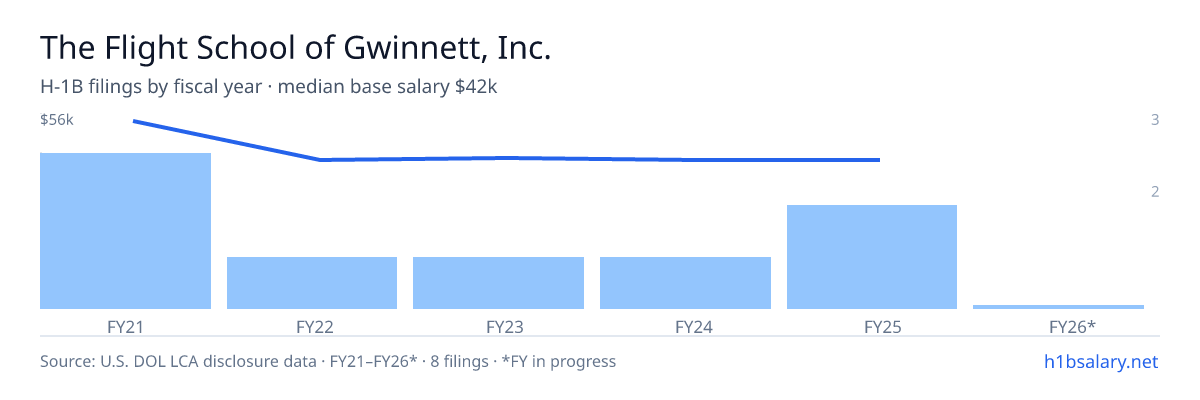This screenshot has width=1200, height=400.
Task: Click the FY24 filings bar
Action: click(x=685, y=283)
